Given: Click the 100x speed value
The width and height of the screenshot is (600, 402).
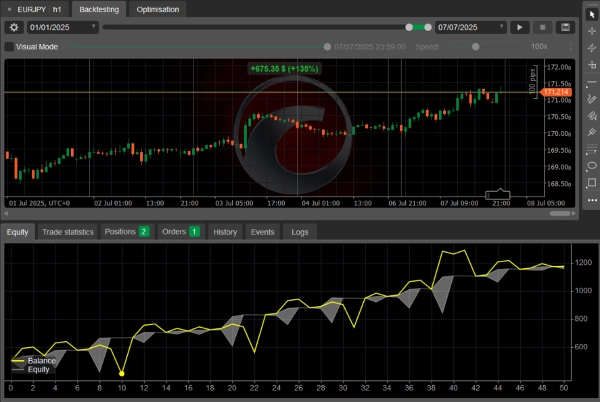Looking at the screenshot, I should (x=539, y=47).
